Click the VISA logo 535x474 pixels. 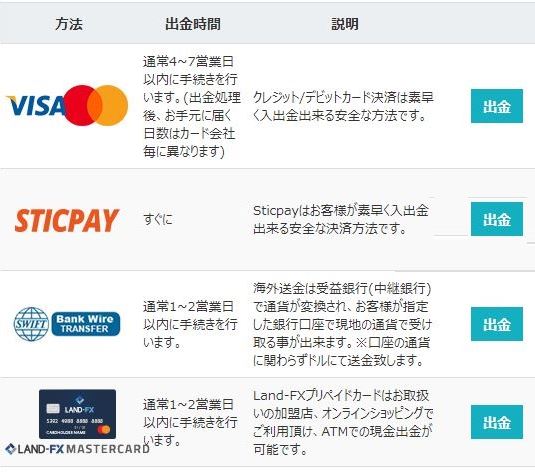coord(35,105)
